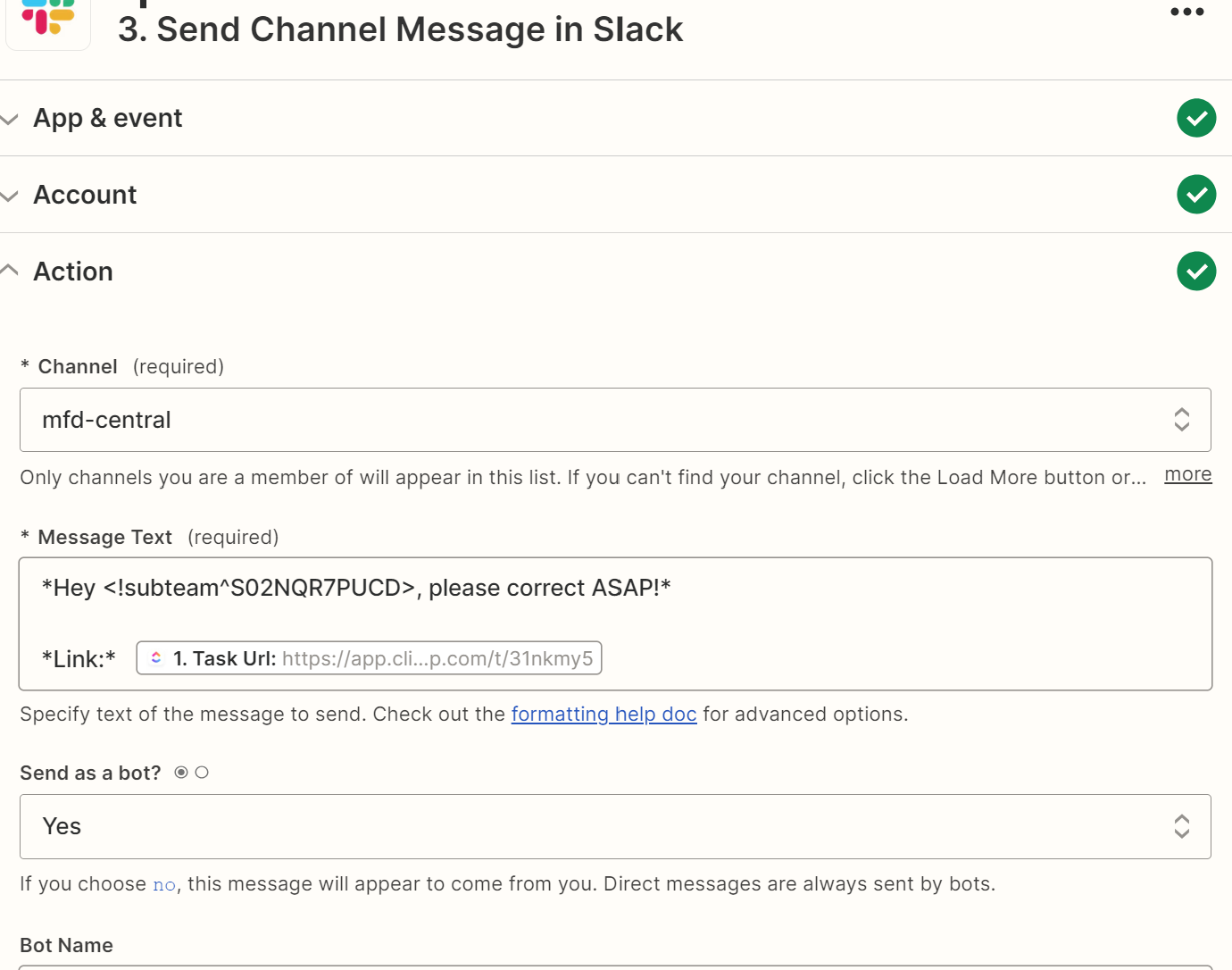Image resolution: width=1232 pixels, height=970 pixels.
Task: Select second radio option beside Send as a bot
Action: coord(202,773)
